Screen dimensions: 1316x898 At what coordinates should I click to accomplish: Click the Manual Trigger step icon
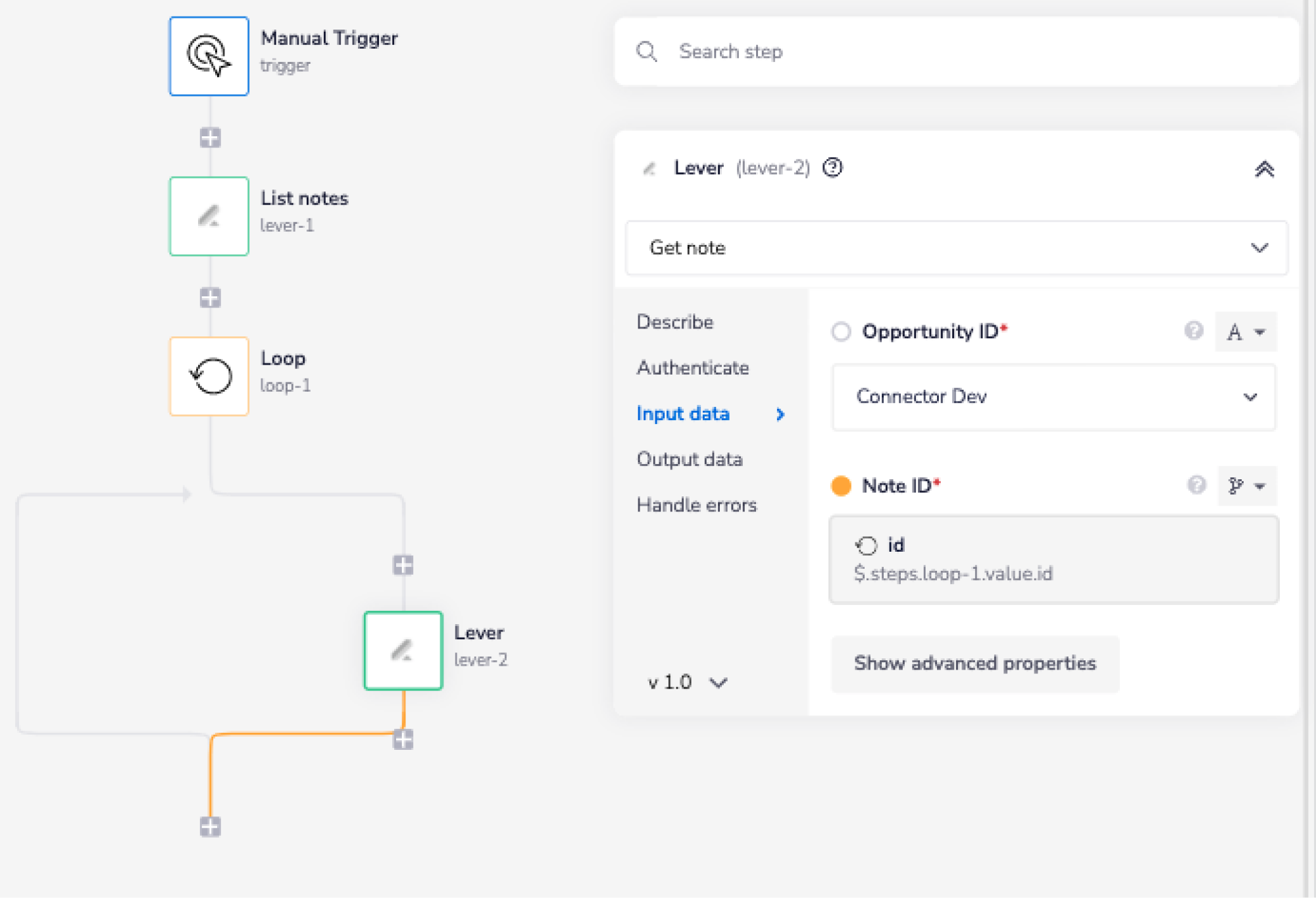(209, 56)
